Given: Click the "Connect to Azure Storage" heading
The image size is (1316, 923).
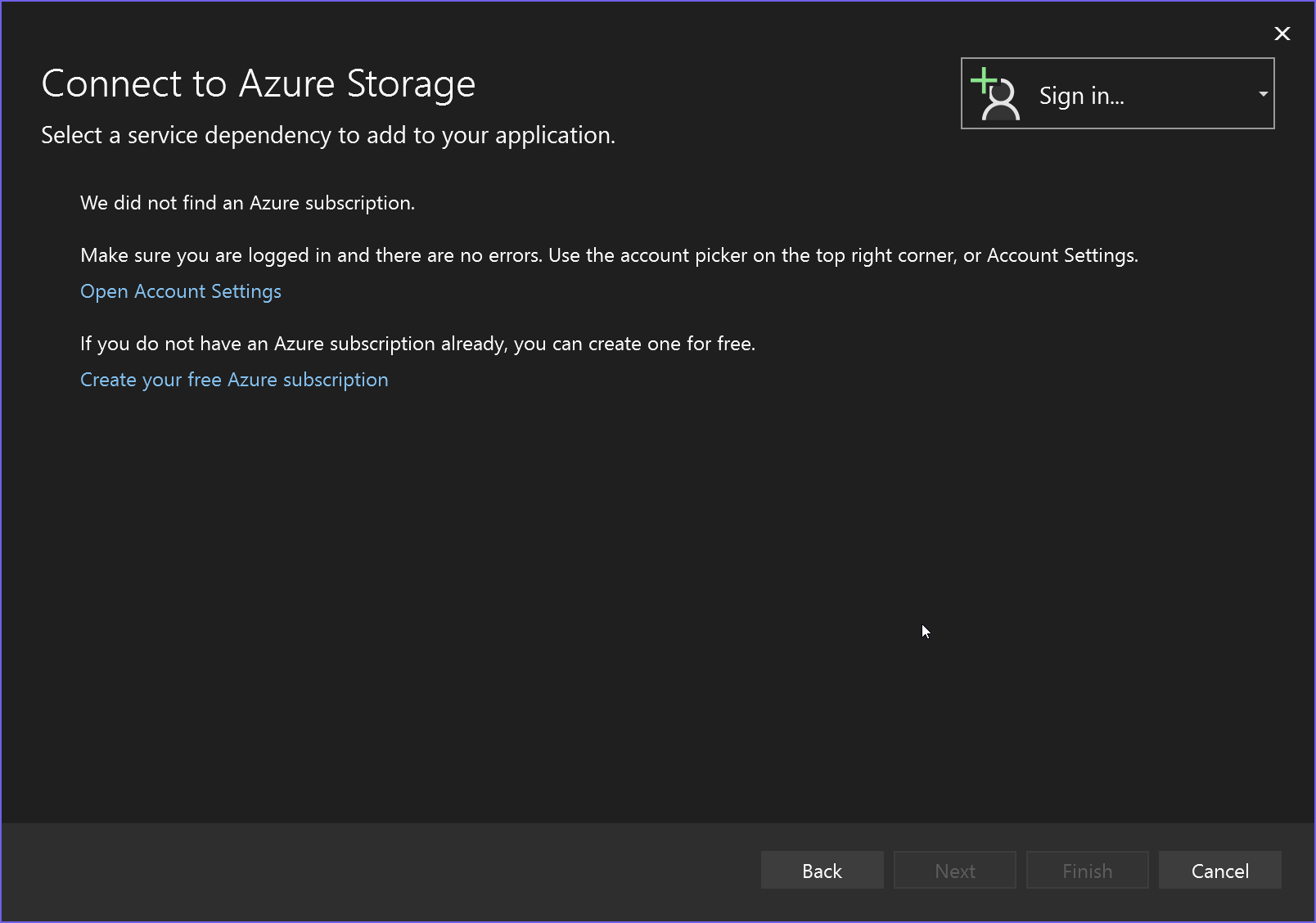Looking at the screenshot, I should 258,83.
